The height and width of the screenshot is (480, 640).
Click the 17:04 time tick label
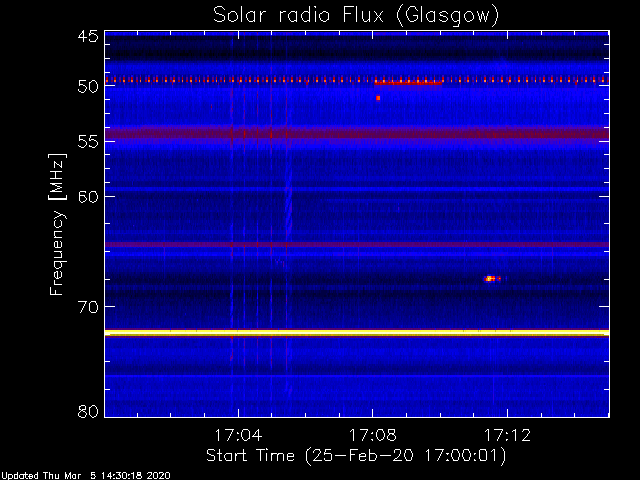[238, 435]
